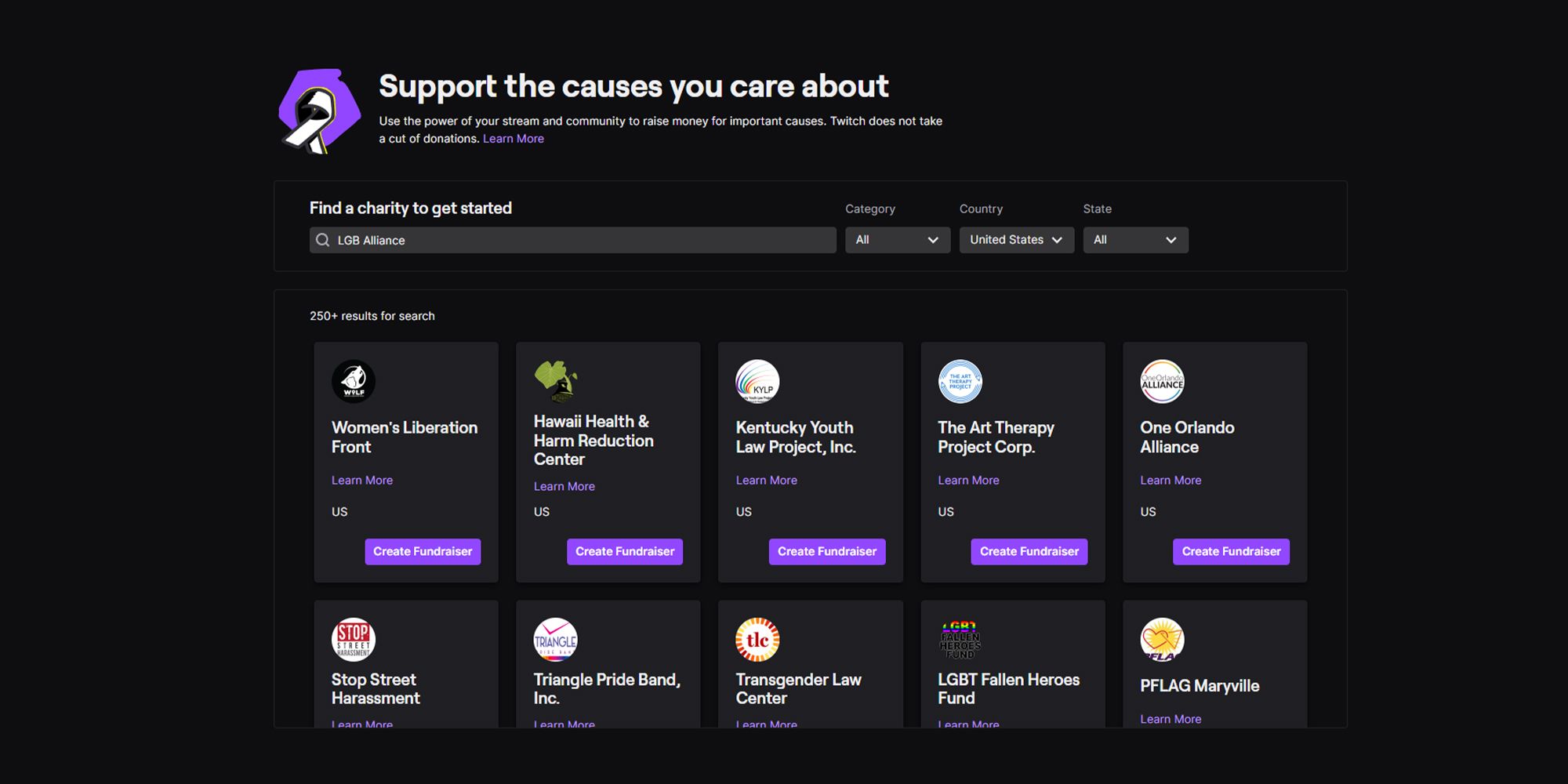
Task: Click the Stop Street Harassment logo
Action: tap(354, 640)
